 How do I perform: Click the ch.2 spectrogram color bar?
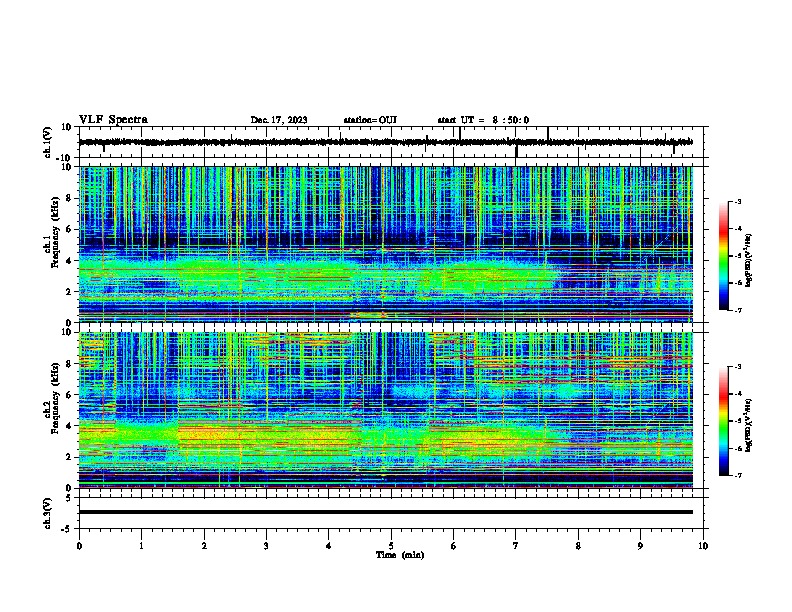(x=724, y=421)
